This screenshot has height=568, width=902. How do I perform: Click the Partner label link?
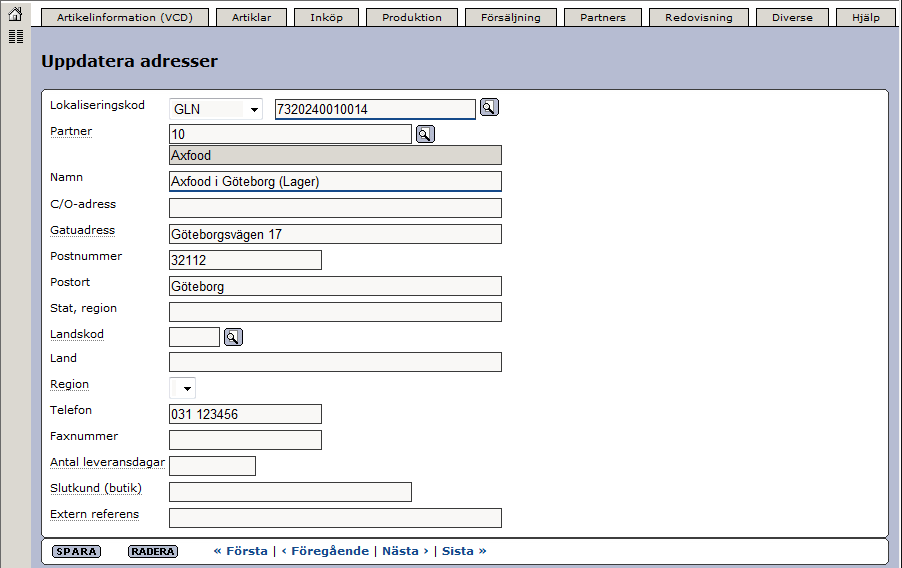coord(71,131)
